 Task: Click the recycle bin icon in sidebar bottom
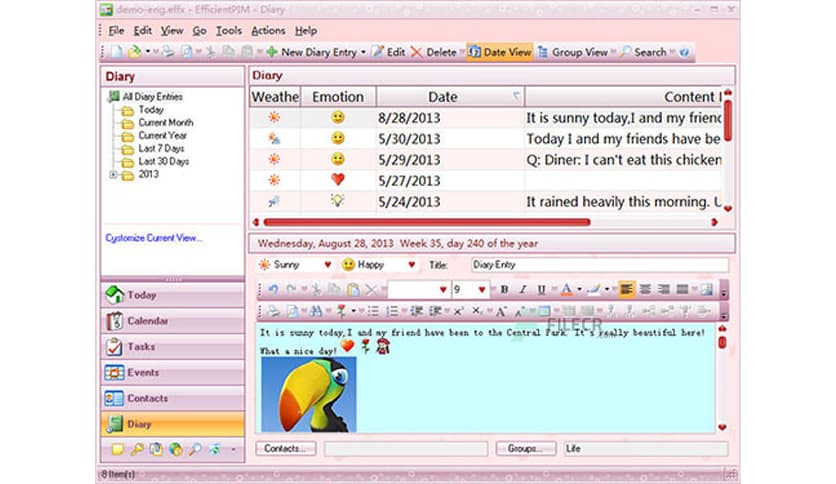pyautogui.click(x=215, y=449)
